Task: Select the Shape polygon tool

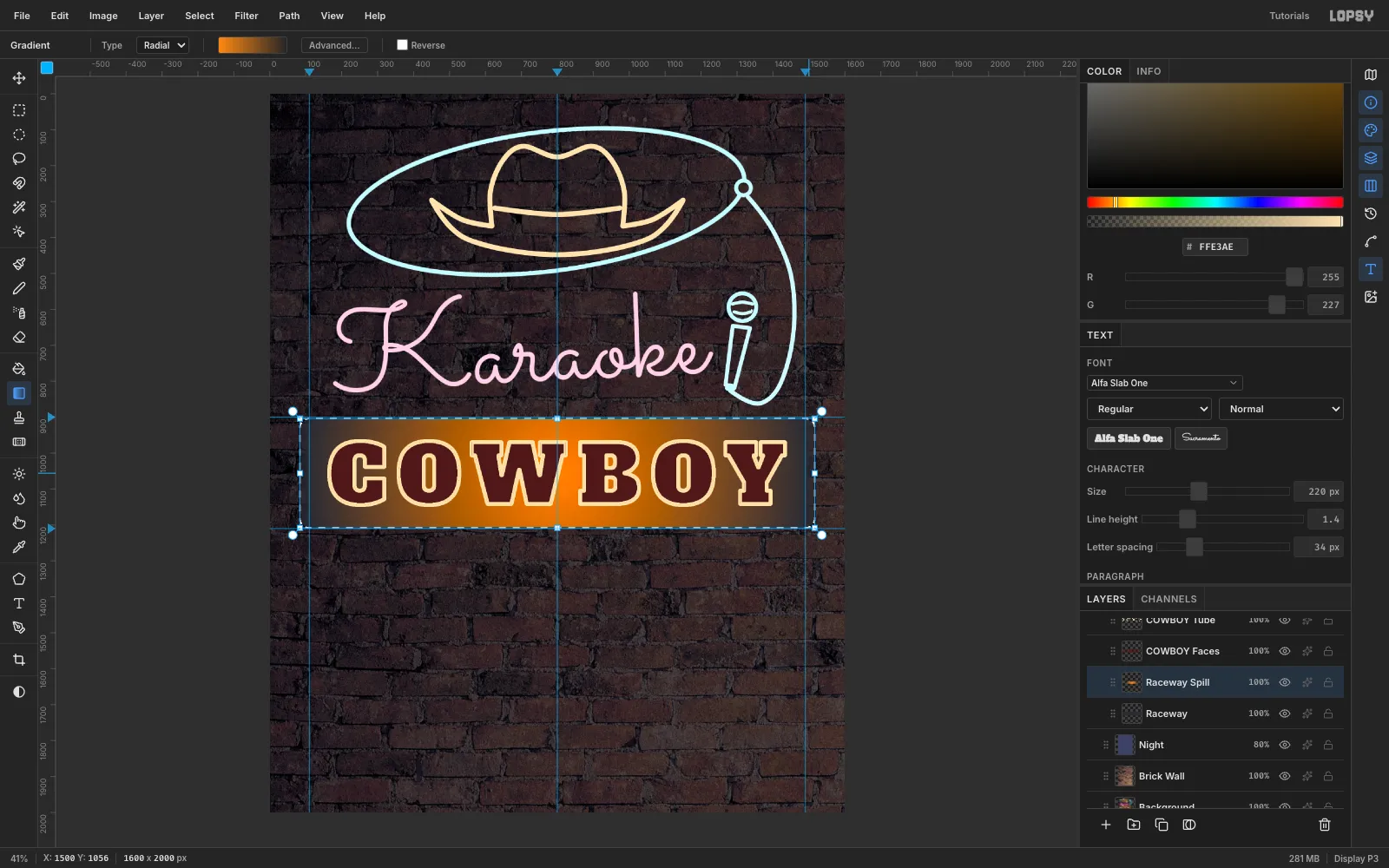Action: click(18, 579)
